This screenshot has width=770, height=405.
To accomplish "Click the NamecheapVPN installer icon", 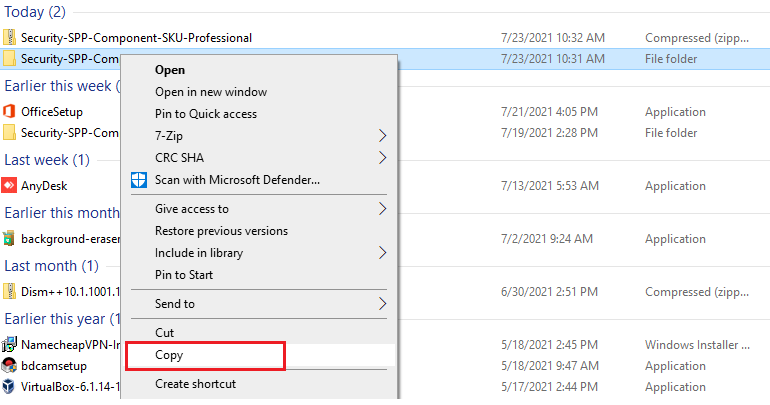I will tap(9, 345).
